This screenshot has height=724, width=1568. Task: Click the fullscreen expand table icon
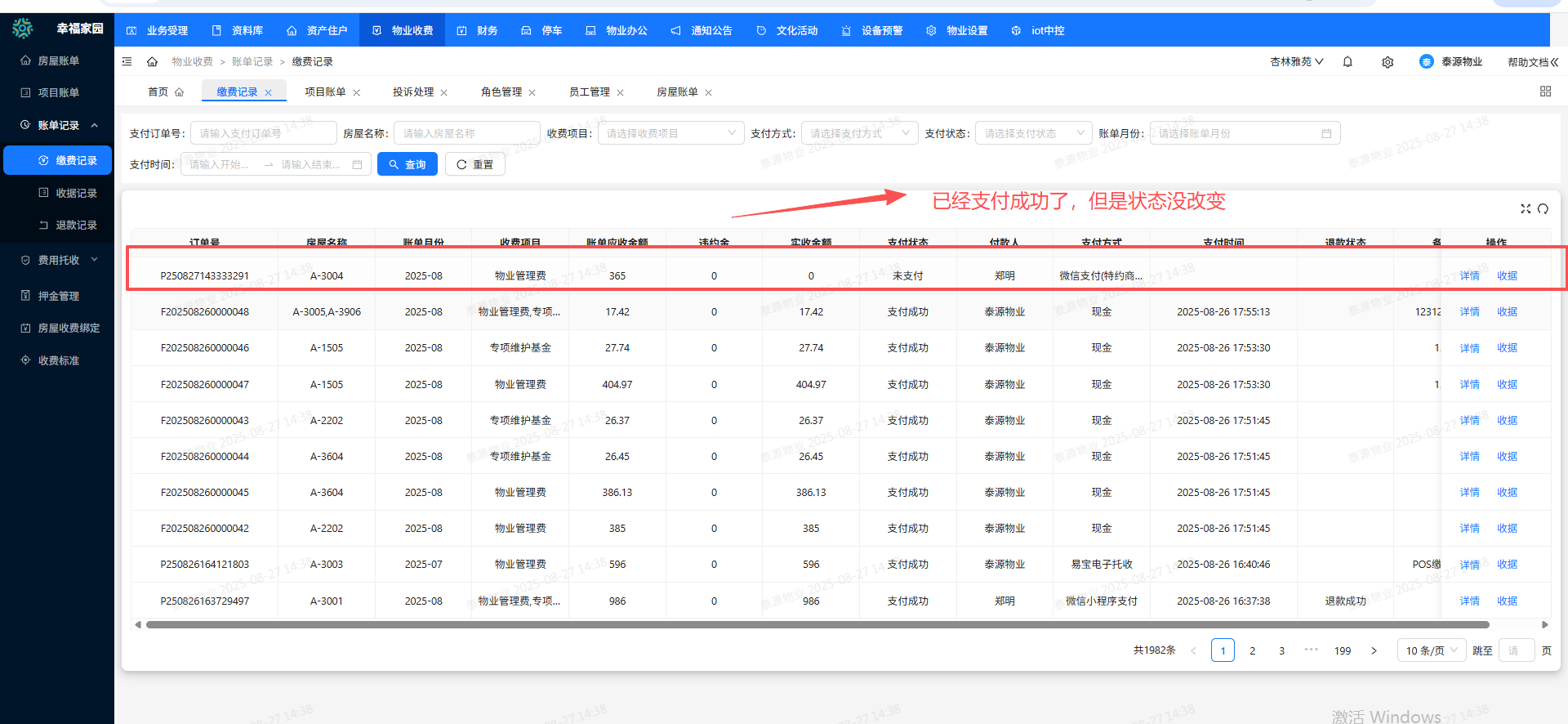point(1525,209)
